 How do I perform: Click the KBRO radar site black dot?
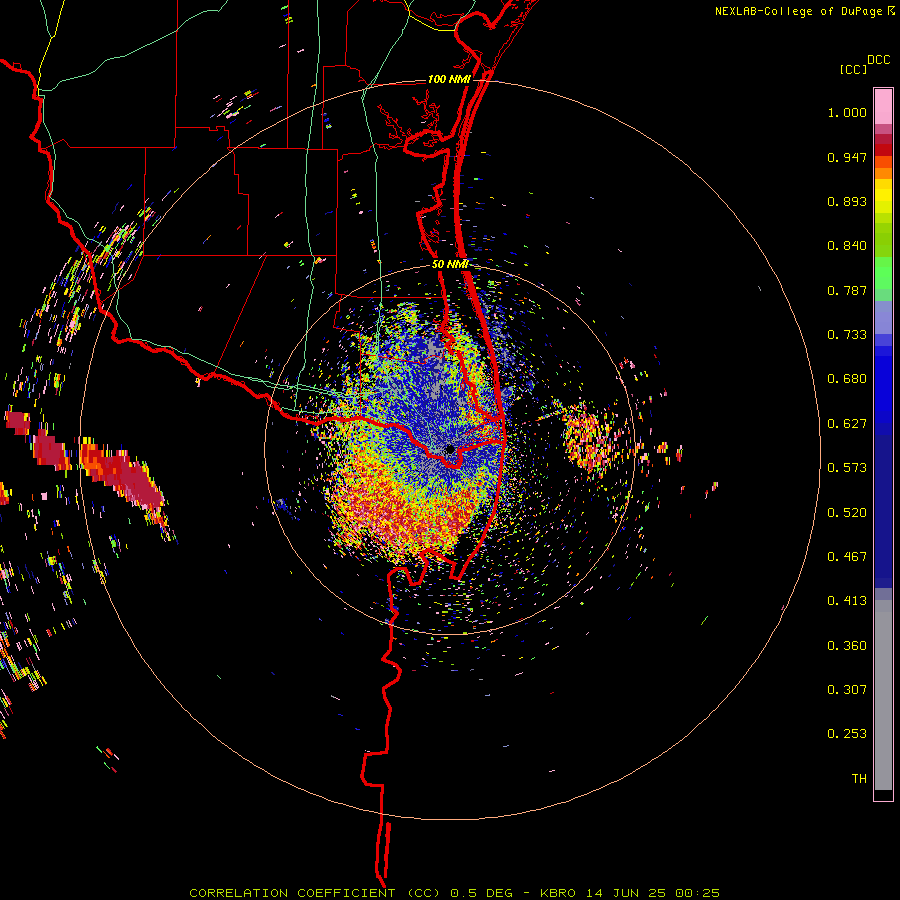pos(450,449)
